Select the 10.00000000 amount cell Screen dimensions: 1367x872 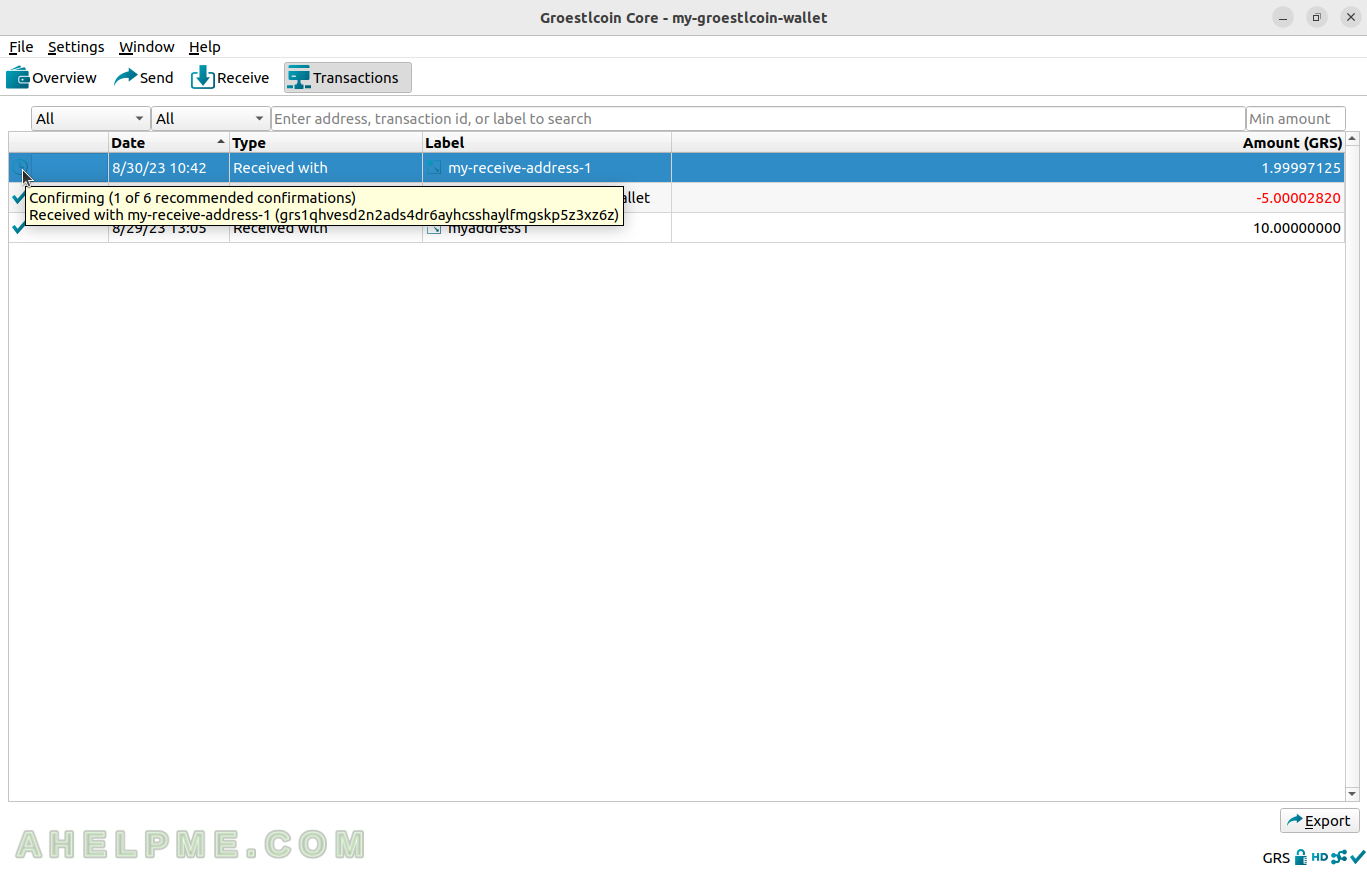tap(1008, 228)
